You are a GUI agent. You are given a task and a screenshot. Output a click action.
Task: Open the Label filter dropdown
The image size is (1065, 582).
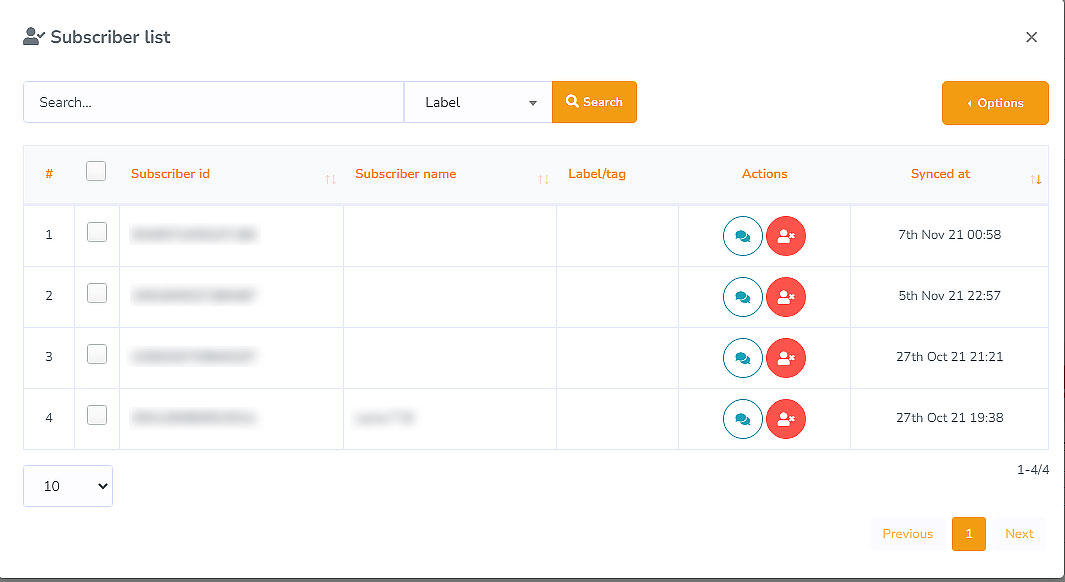pos(478,102)
